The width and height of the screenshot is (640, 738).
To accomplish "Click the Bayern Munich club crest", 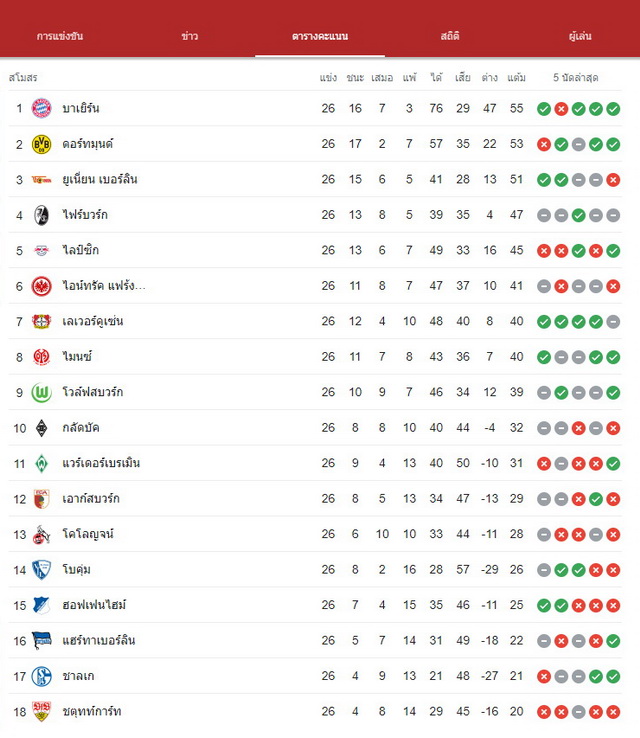I will 41,108.
